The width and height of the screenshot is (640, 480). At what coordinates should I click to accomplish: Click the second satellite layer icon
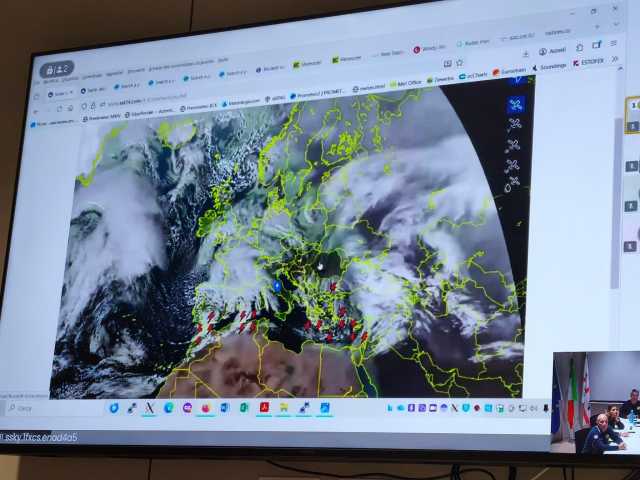[x=514, y=125]
